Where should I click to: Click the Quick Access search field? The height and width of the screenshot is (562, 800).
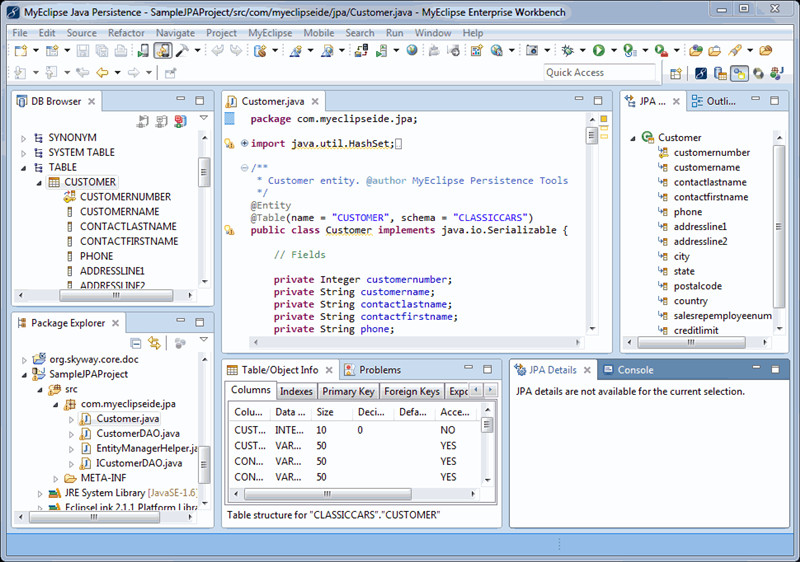pos(598,72)
